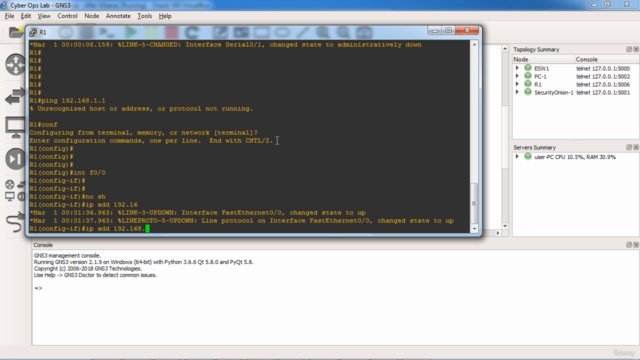Float the Topology Summary panel
Screen dimensions: 640x360
point(629,49)
